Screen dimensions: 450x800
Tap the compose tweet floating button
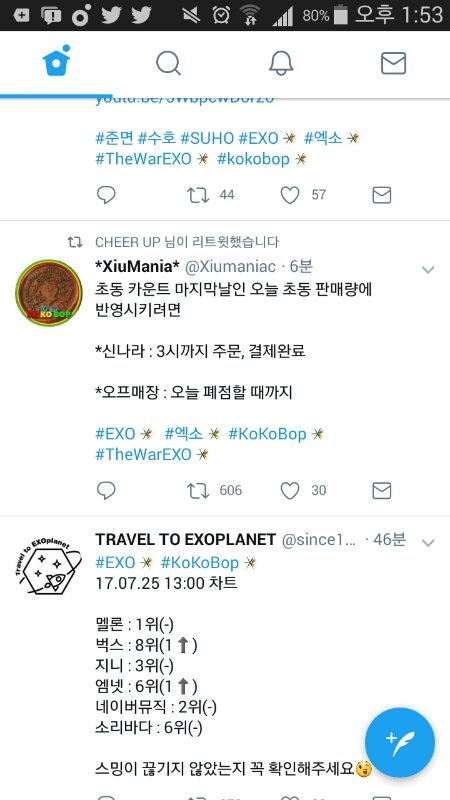tap(400, 742)
